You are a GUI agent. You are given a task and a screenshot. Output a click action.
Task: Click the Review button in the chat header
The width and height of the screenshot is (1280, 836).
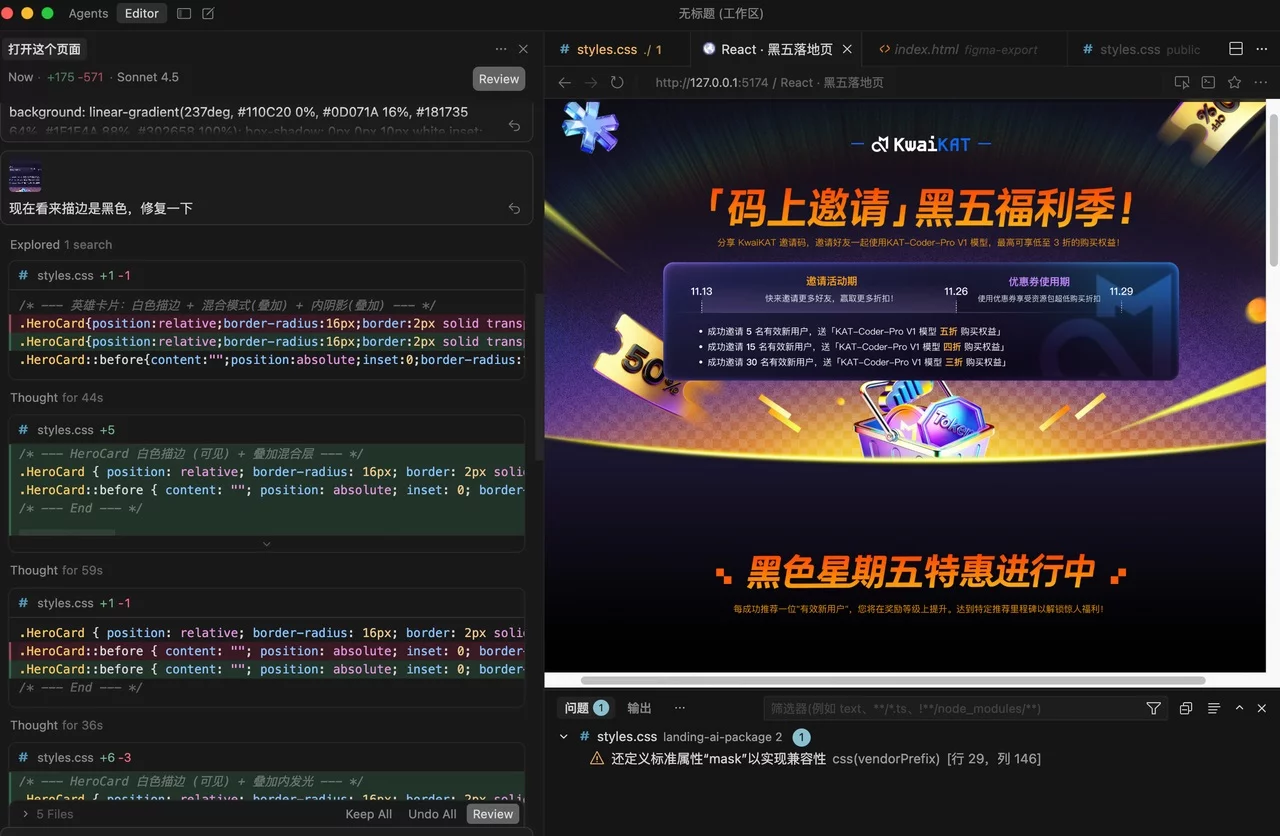tap(498, 78)
